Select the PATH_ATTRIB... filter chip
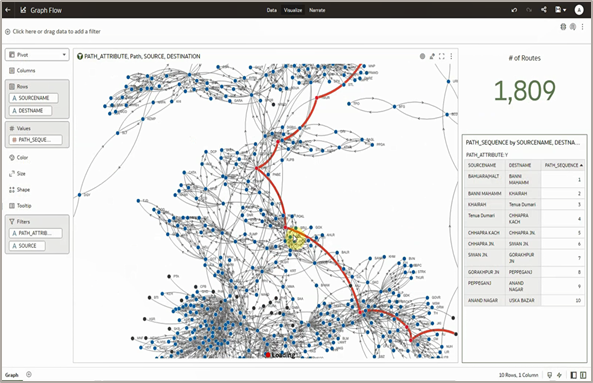This screenshot has width=593, height=383. (x=36, y=233)
